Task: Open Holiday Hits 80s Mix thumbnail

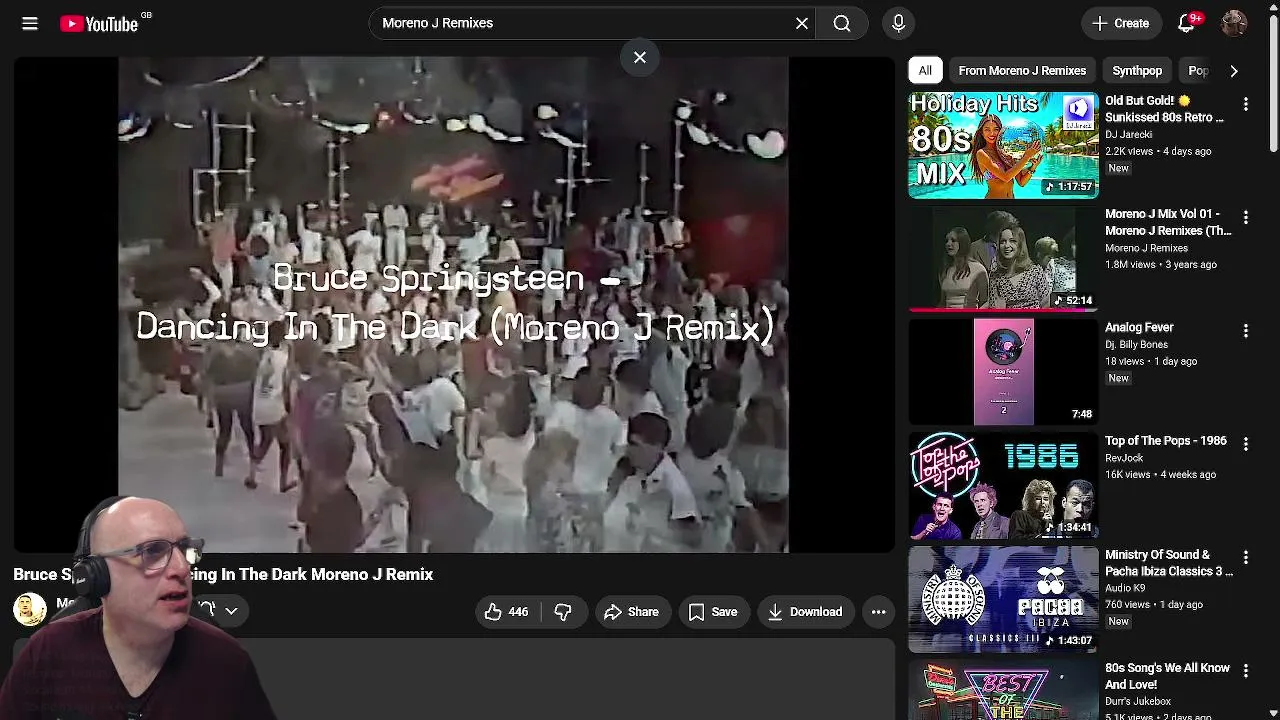Action: tap(1003, 146)
